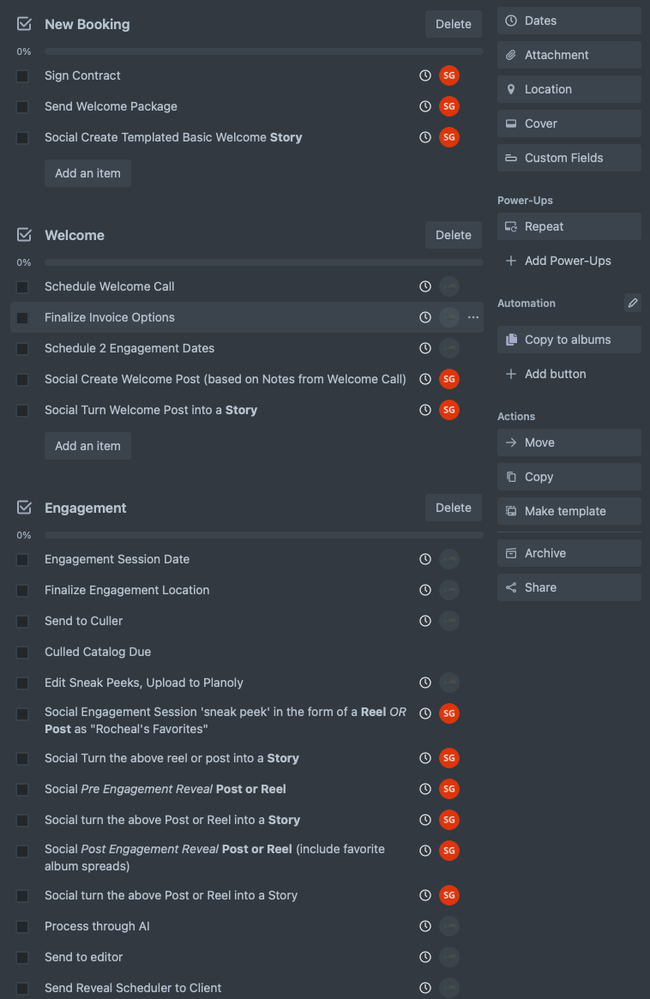Open the three-dot menu on Finalize Invoice Options
The height and width of the screenshot is (999, 650).
coord(474,318)
